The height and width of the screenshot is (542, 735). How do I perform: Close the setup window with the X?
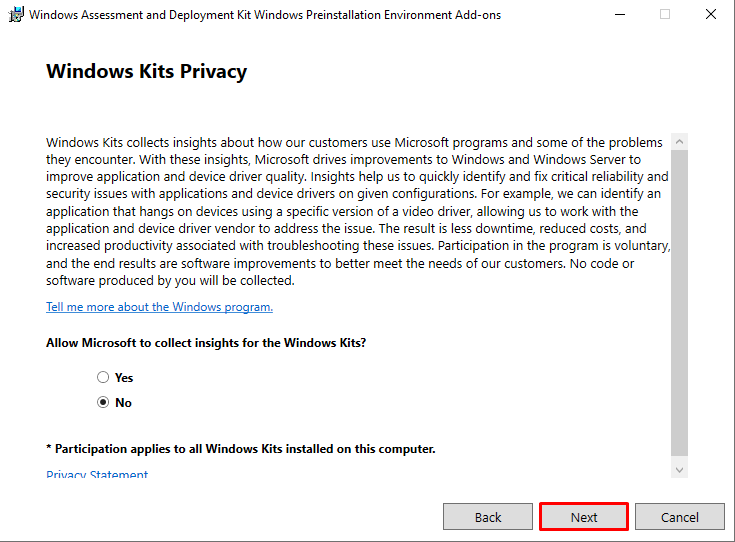click(x=711, y=15)
